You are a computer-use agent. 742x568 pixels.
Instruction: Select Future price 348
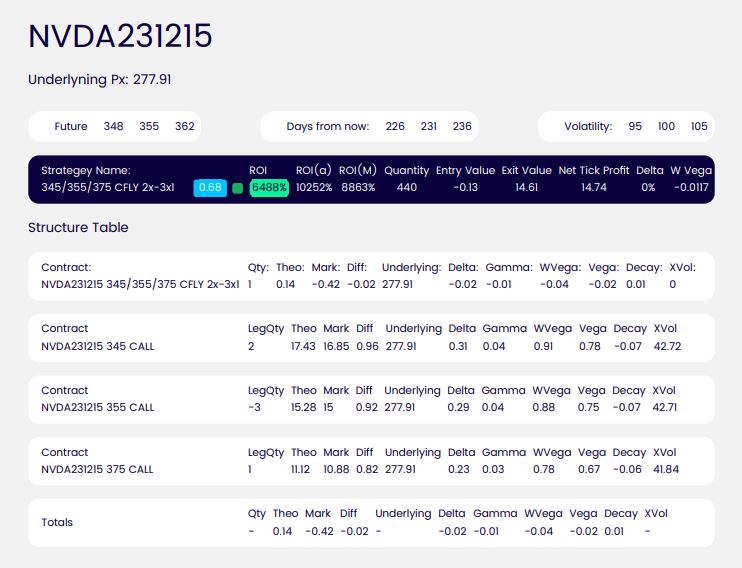click(x=113, y=127)
